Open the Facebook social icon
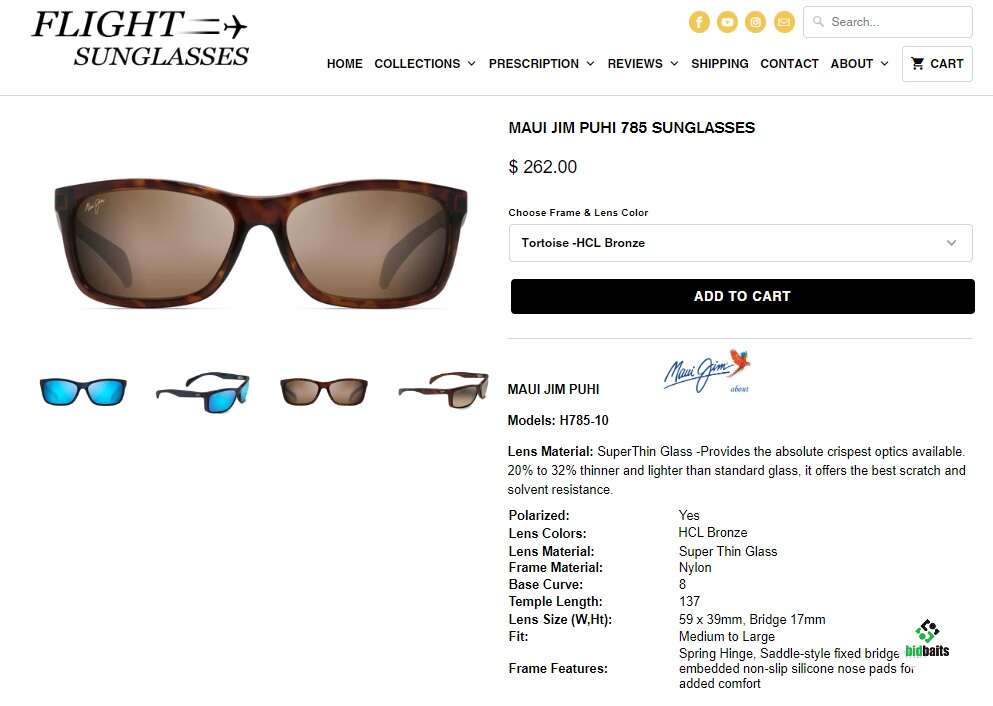 pyautogui.click(x=699, y=22)
